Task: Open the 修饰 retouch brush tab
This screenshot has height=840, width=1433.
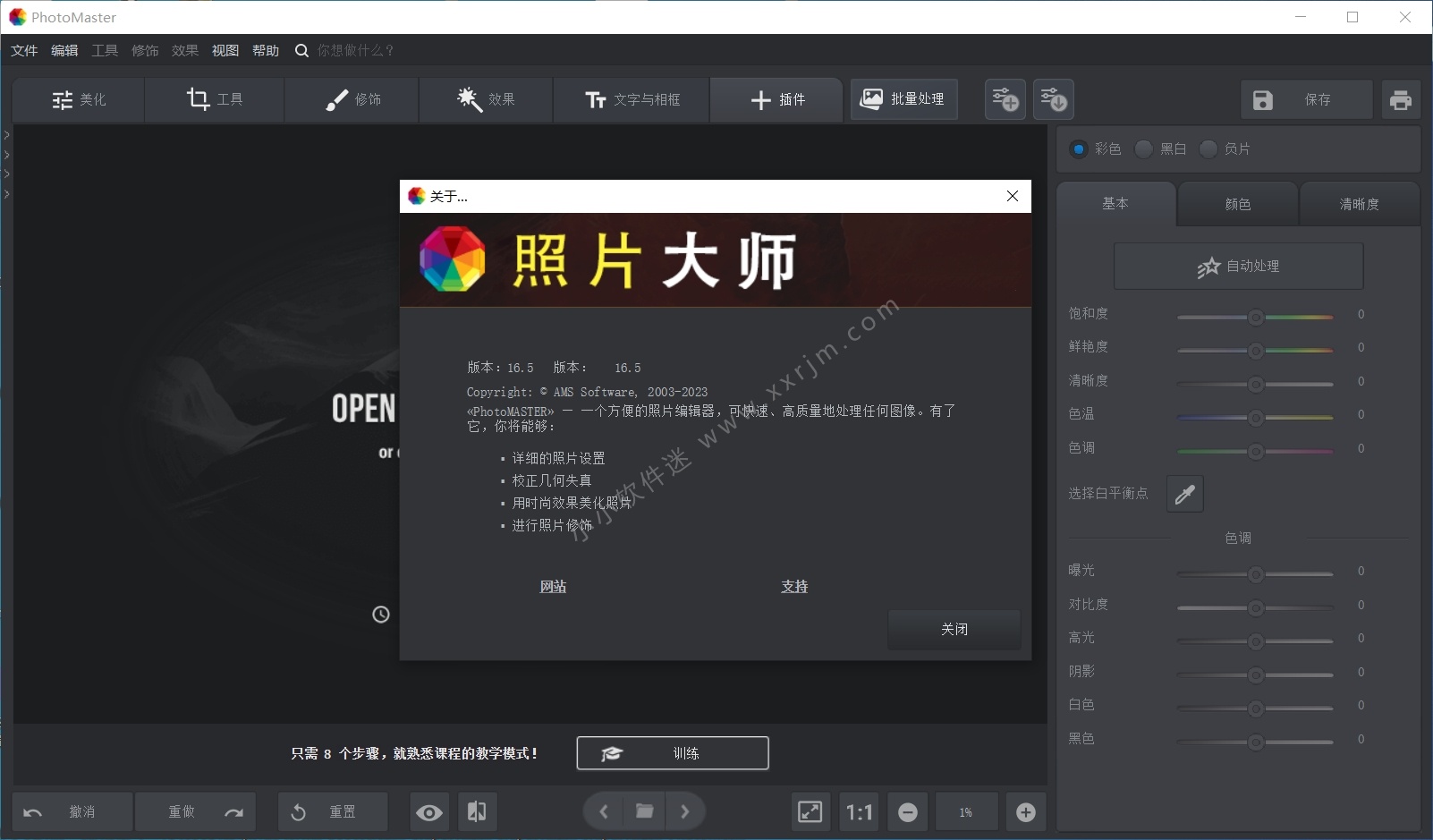Action: [x=352, y=99]
